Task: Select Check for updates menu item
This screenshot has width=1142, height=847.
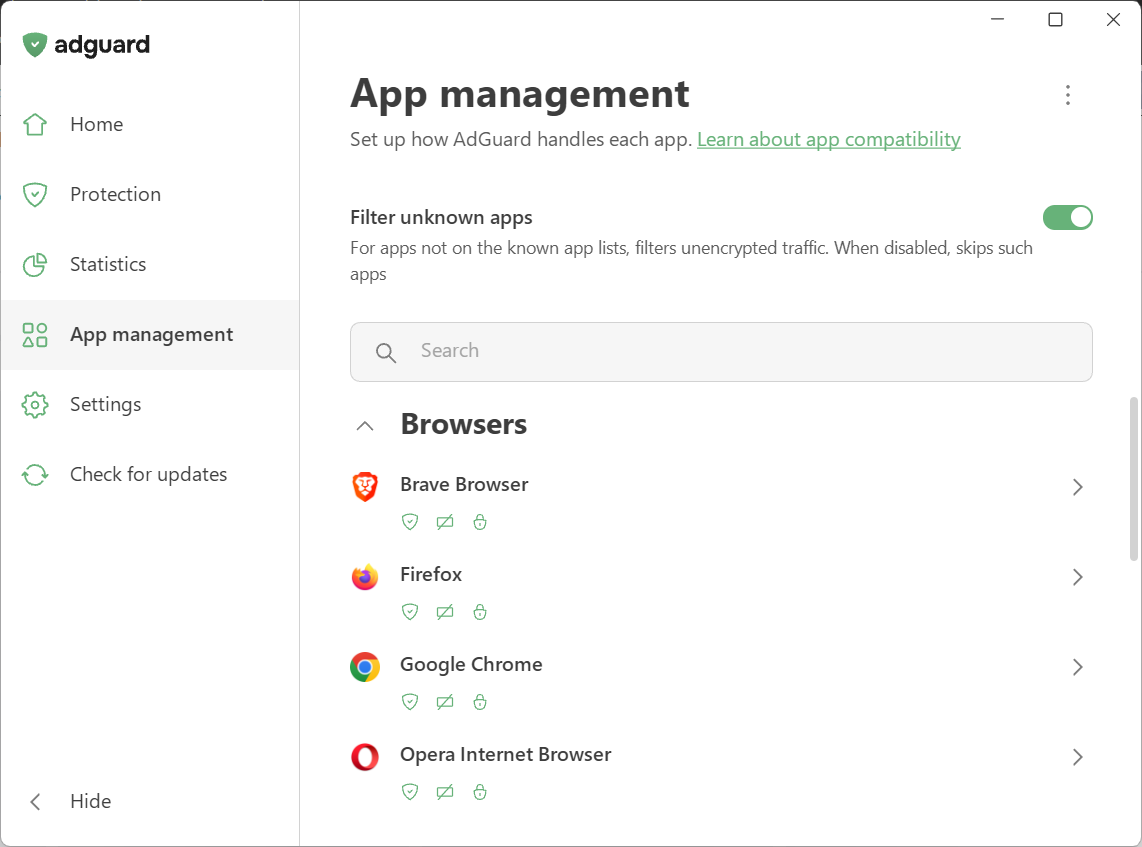Action: pyautogui.click(x=150, y=475)
